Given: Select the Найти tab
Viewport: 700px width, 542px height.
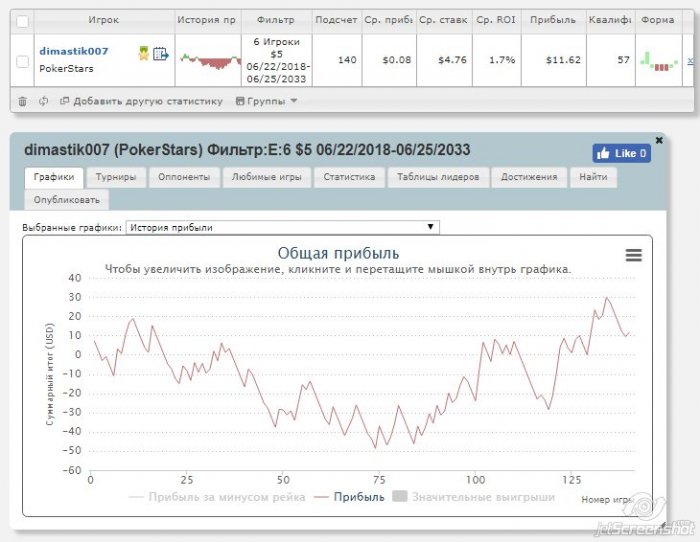Looking at the screenshot, I should (x=593, y=177).
